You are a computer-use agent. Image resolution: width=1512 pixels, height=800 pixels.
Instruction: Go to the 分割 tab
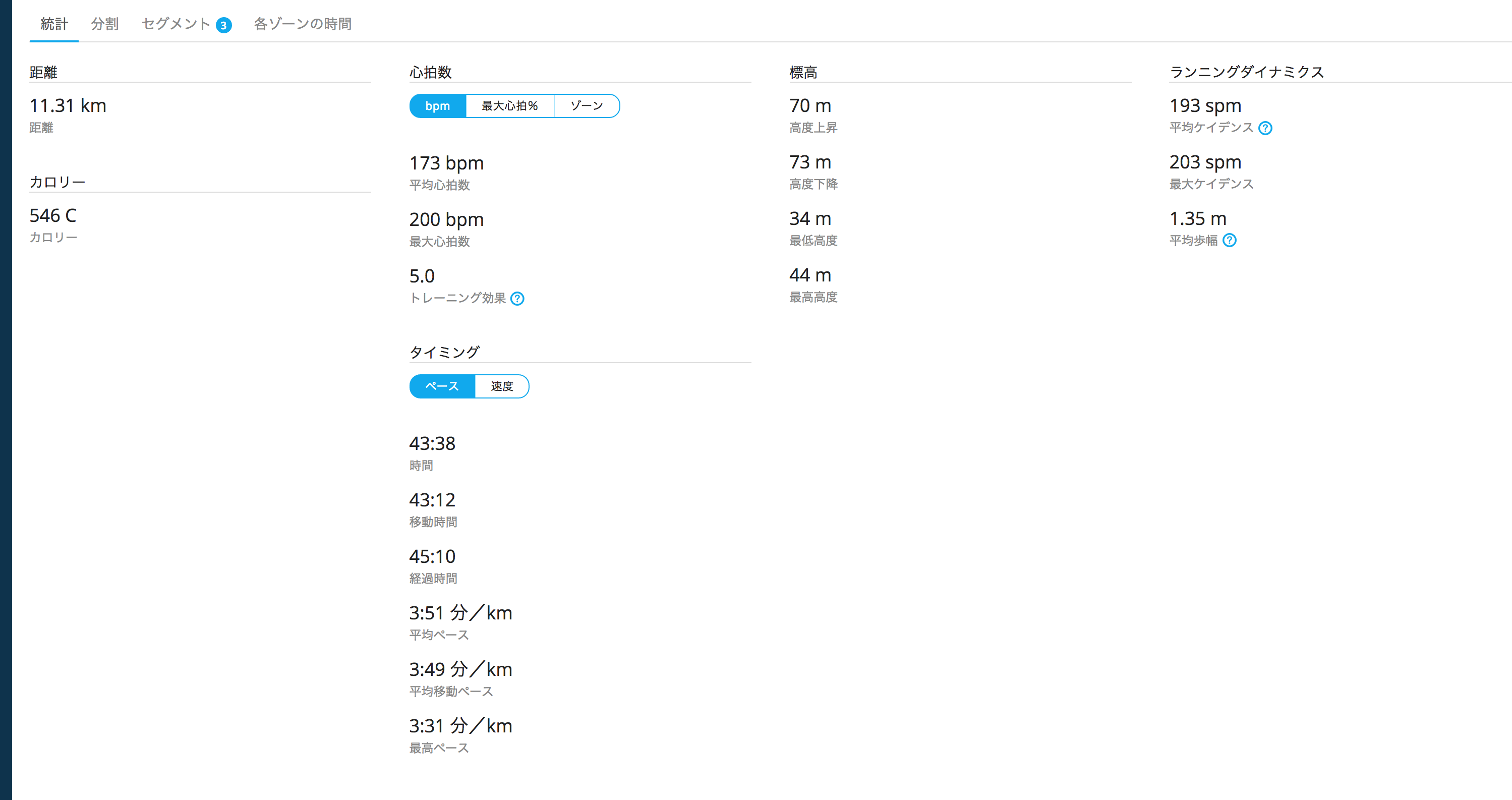coord(104,24)
